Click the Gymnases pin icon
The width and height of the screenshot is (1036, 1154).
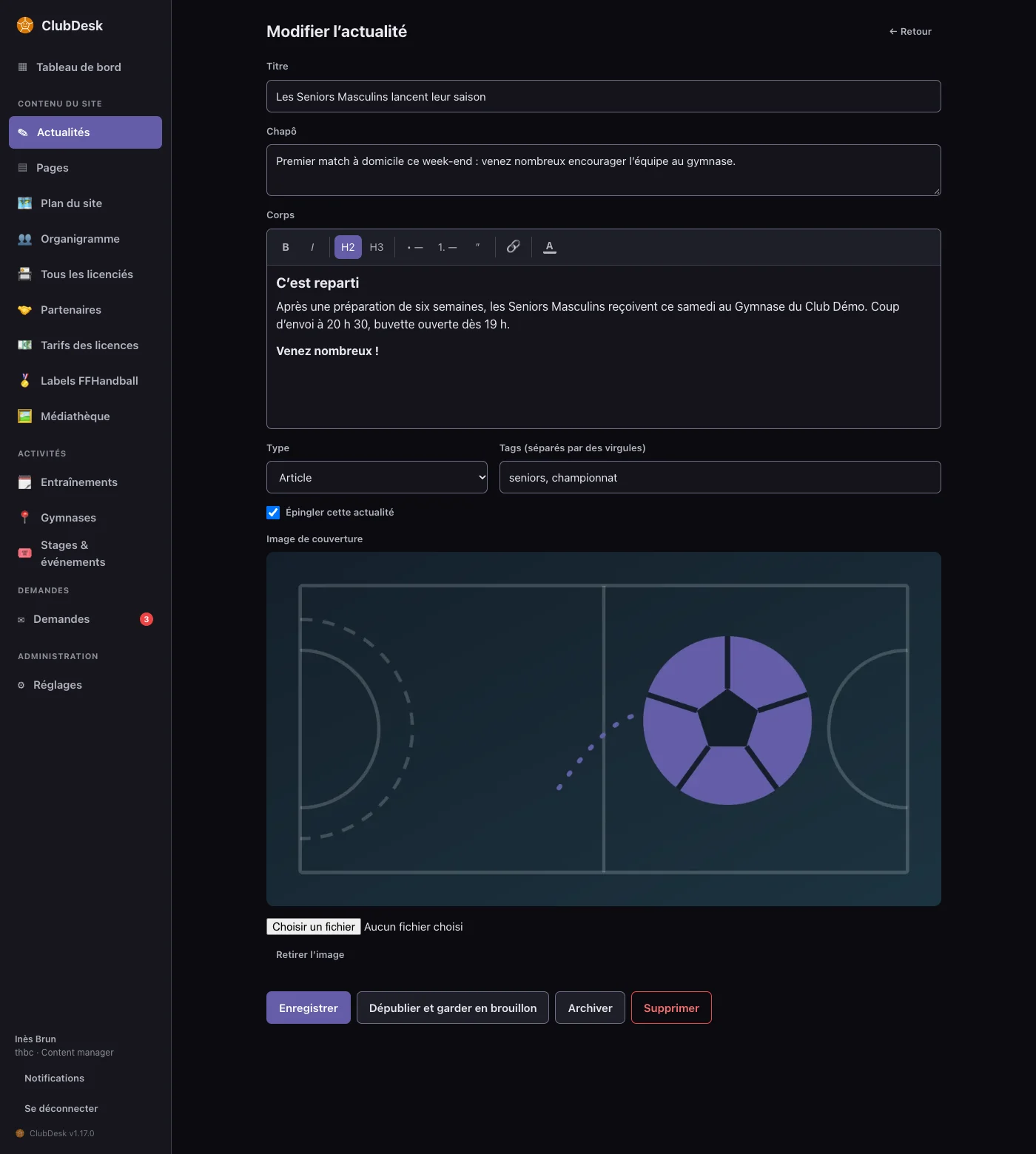tap(25, 518)
